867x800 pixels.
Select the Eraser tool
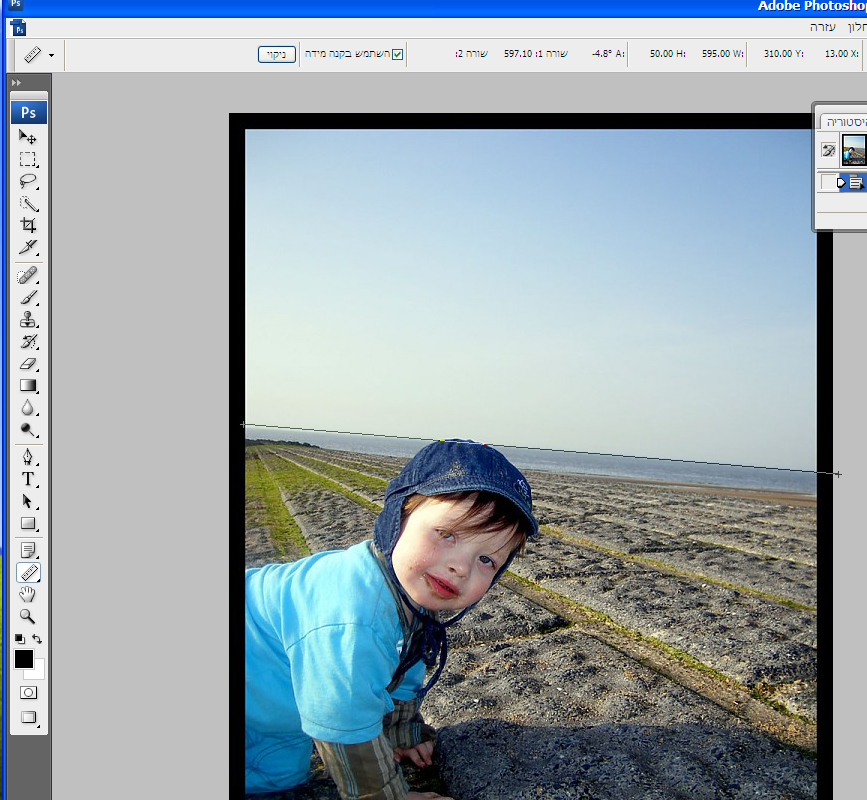[x=28, y=364]
